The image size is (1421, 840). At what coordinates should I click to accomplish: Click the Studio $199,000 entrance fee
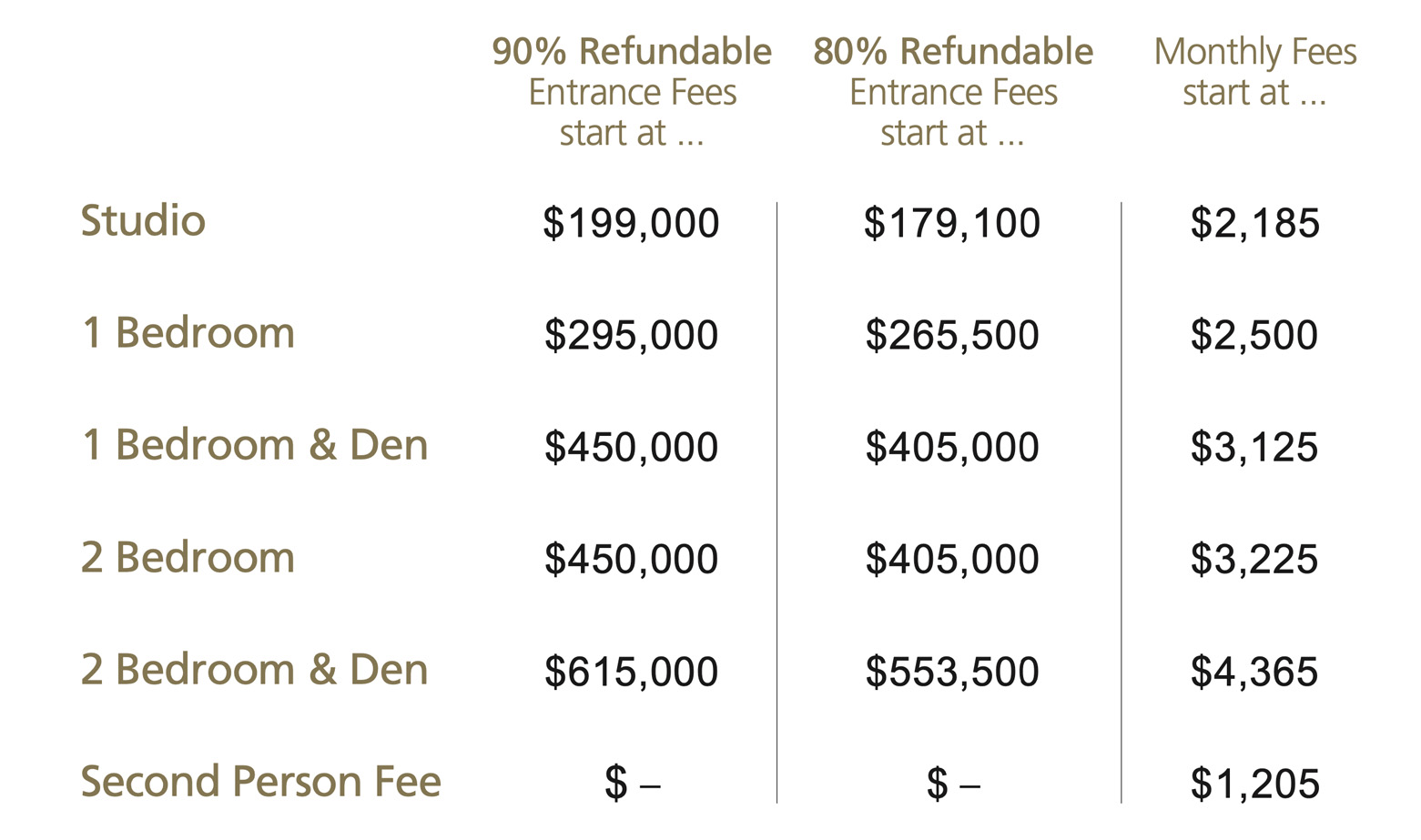tap(631, 224)
